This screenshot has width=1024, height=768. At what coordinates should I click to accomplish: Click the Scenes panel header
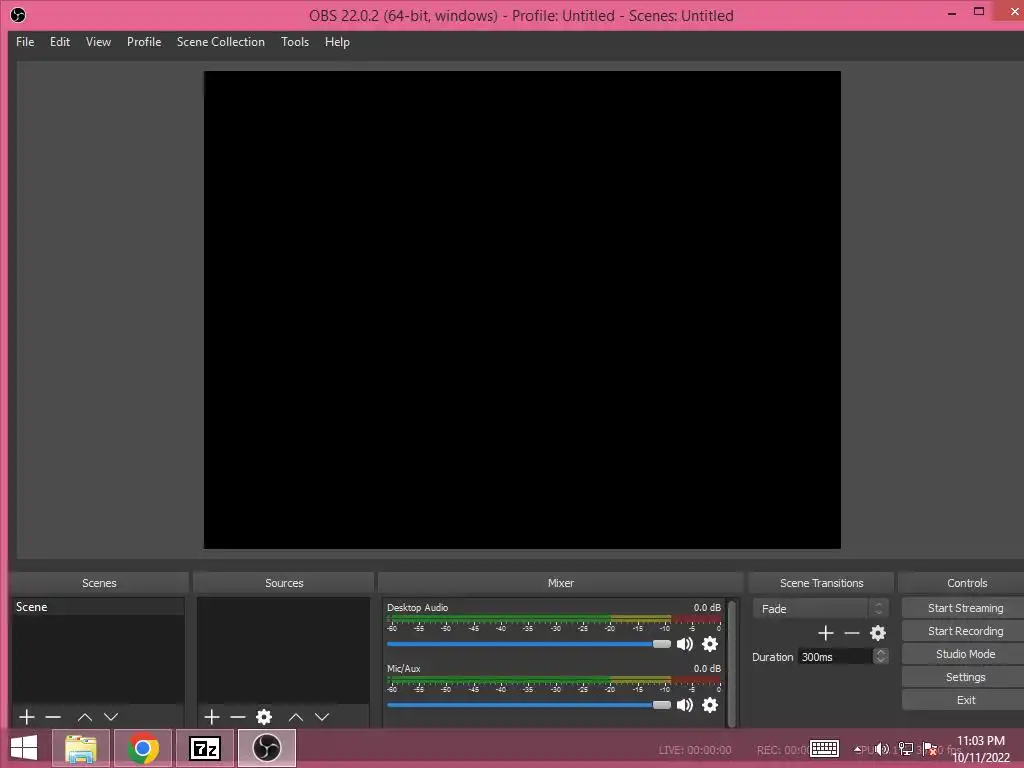tap(99, 583)
